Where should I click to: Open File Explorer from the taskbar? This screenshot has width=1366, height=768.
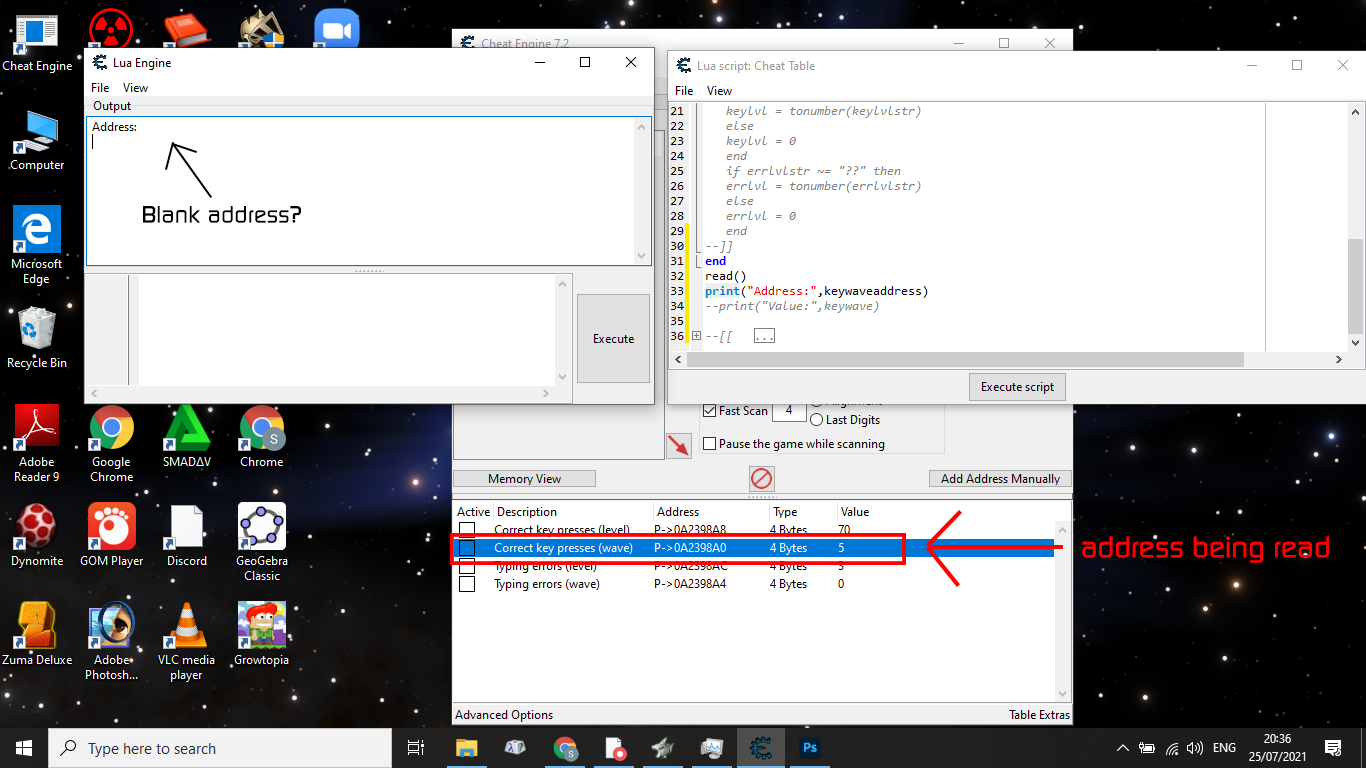(x=467, y=747)
